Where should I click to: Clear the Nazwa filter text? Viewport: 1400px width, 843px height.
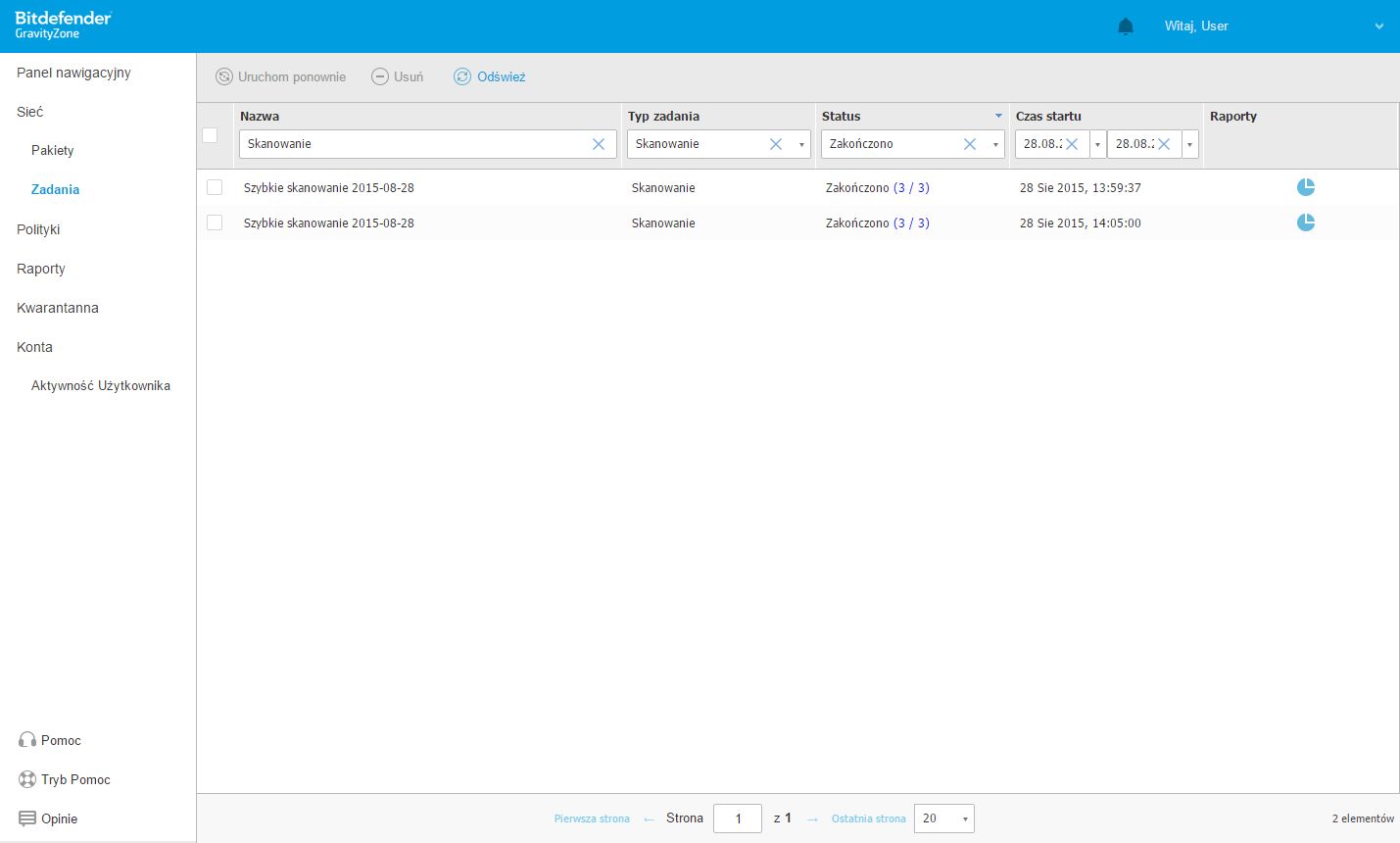(x=599, y=144)
